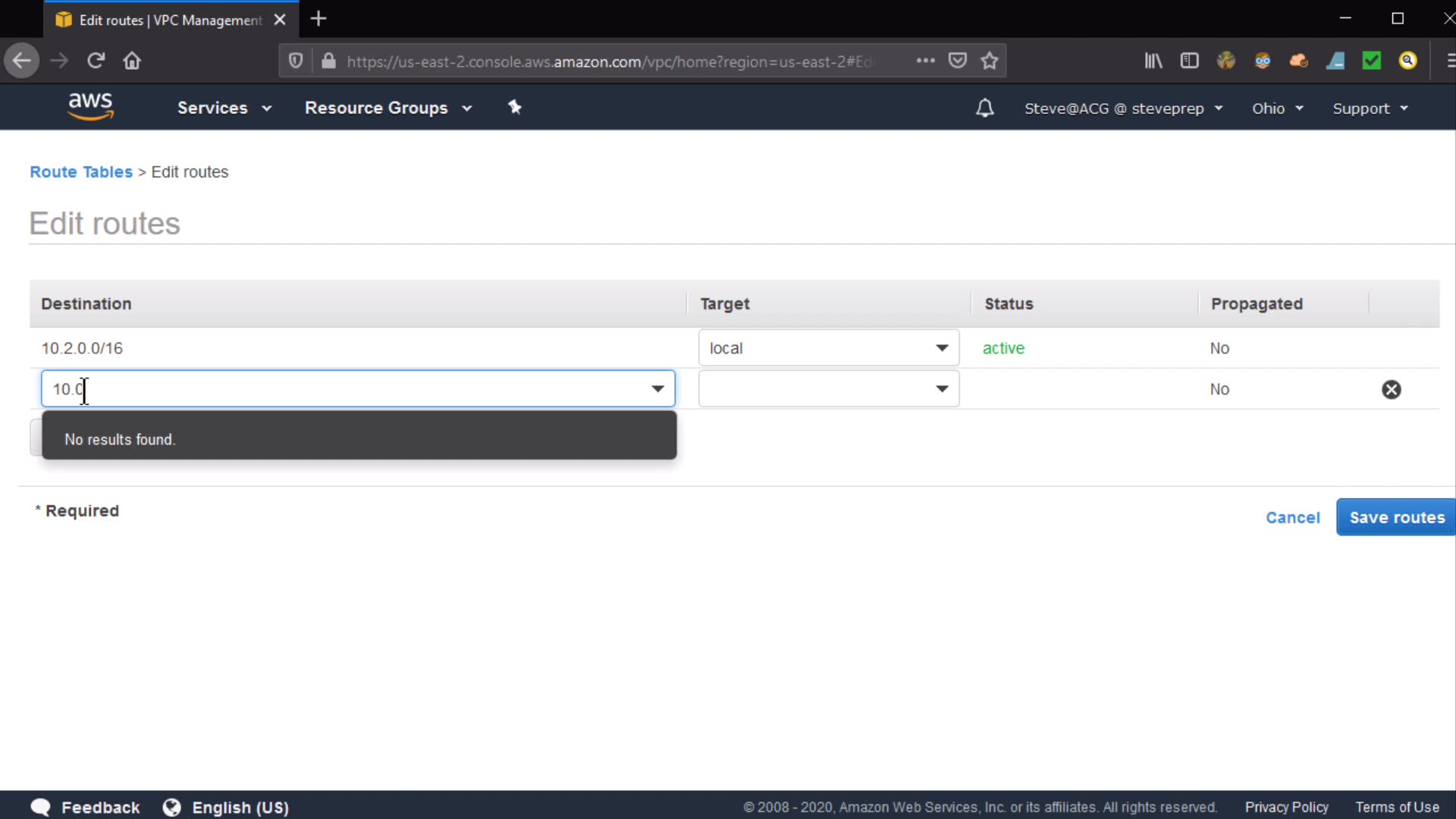Click the Save routes button
This screenshot has width=1456, height=819.
click(1395, 517)
